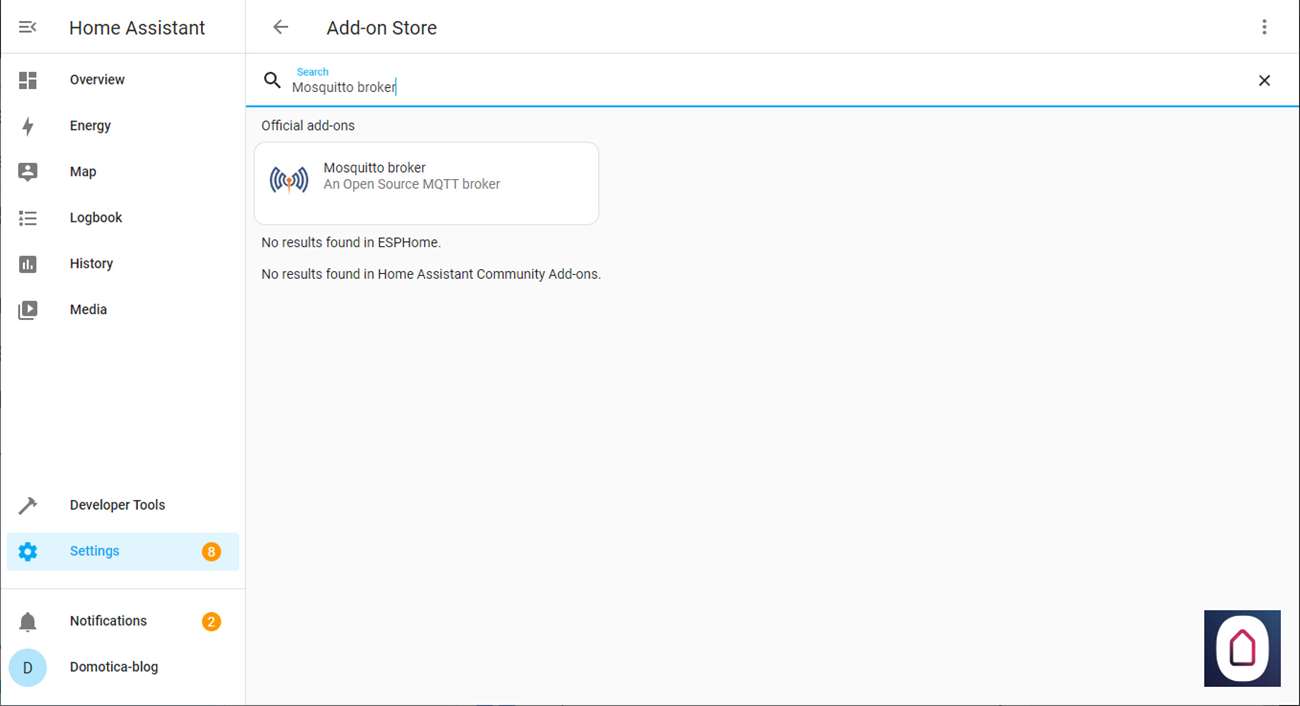Click the Media play icon

[x=28, y=310]
